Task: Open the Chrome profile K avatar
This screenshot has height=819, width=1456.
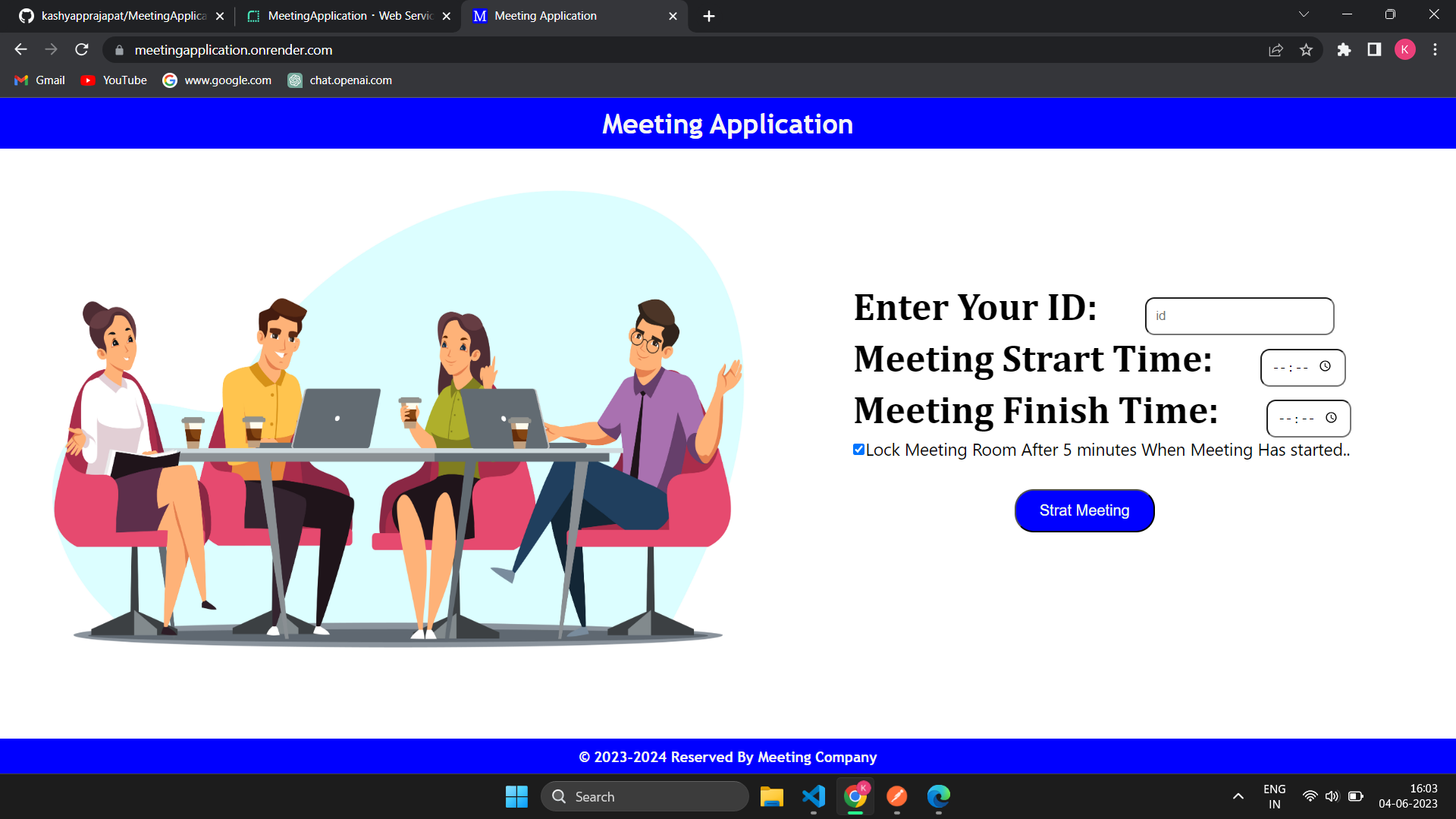Action: click(1404, 50)
